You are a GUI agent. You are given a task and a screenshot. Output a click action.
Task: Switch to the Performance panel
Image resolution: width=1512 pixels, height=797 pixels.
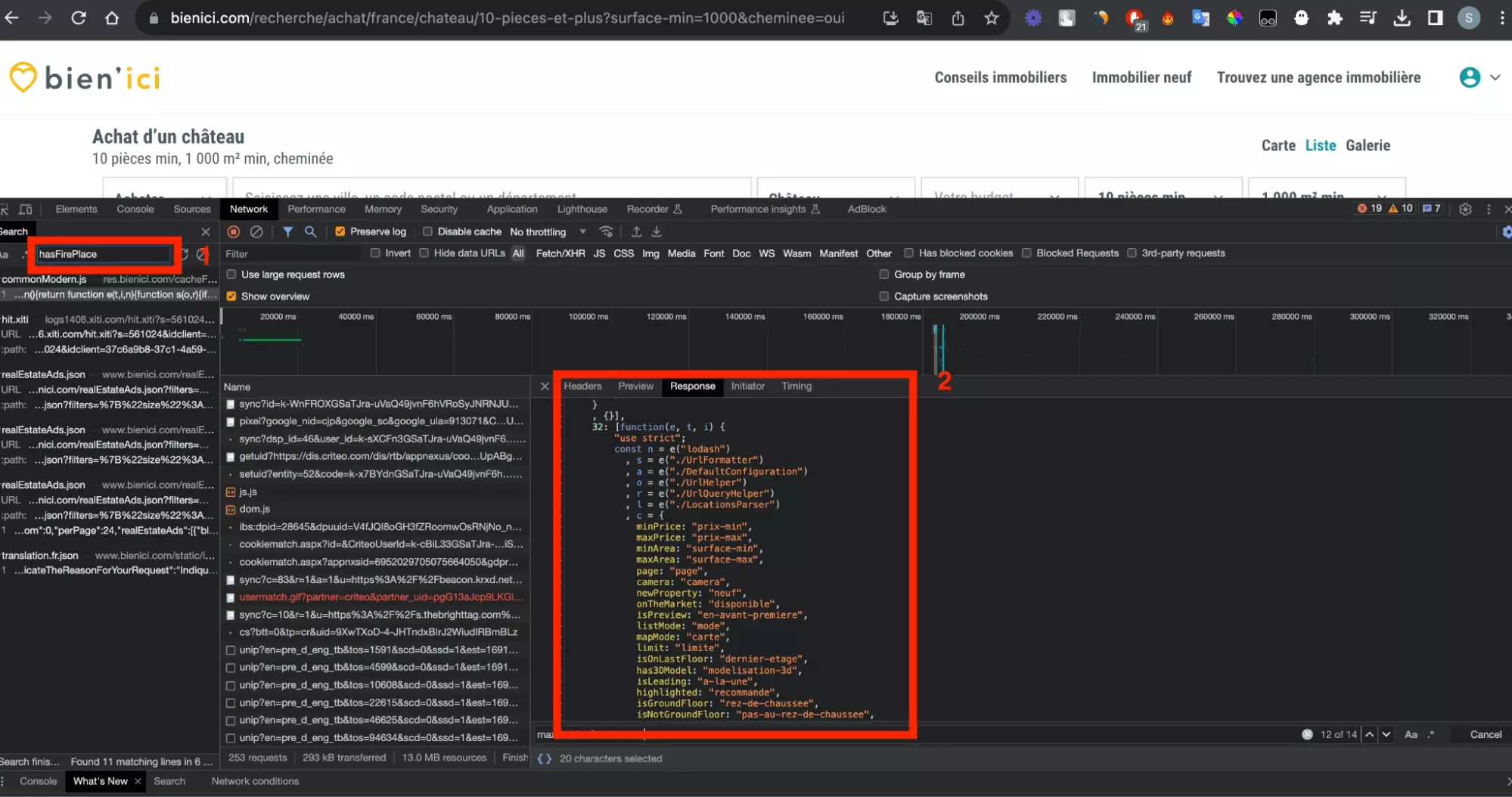[317, 209]
